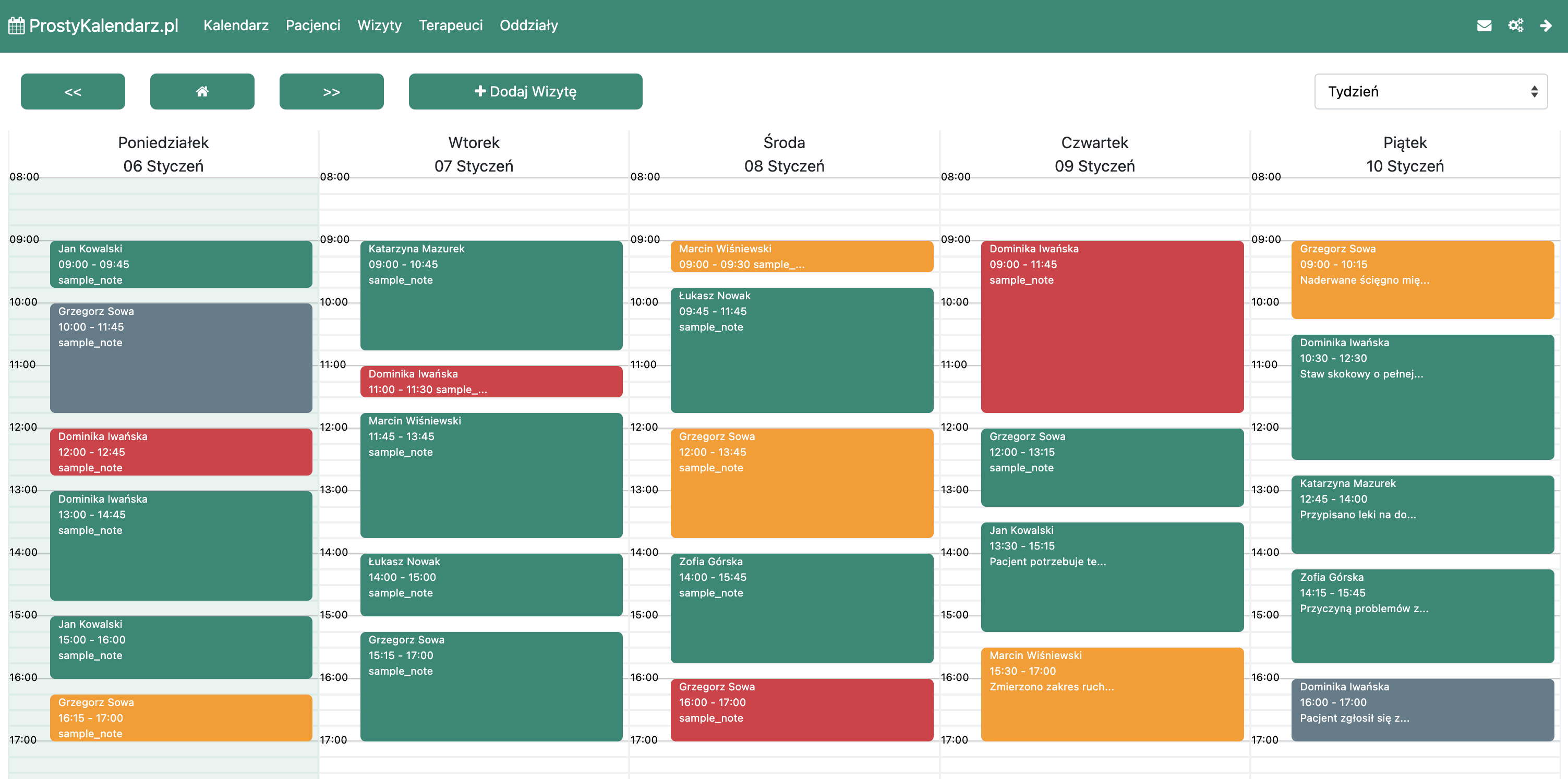Click the orange Marcin Wiśniewski 09:00 Wednesday visit

(801, 256)
